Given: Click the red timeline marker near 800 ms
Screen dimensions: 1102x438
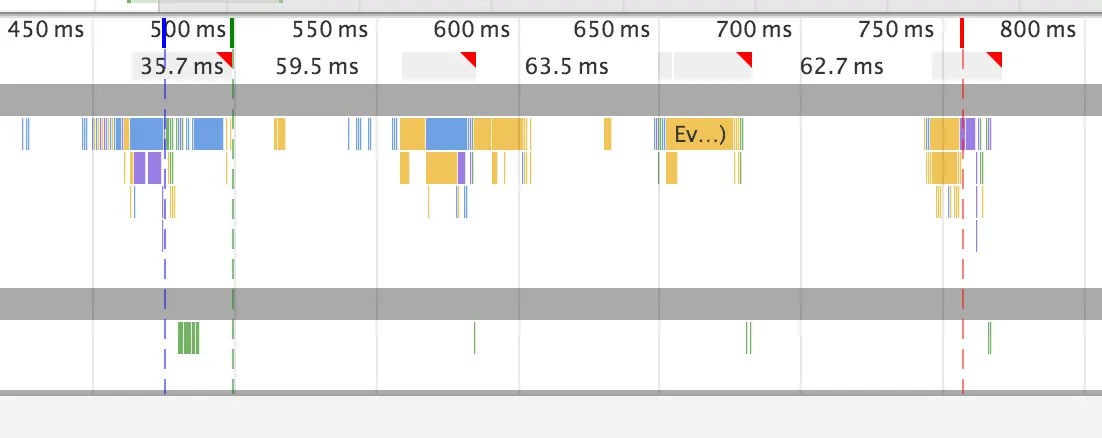Looking at the screenshot, I should 962,33.
